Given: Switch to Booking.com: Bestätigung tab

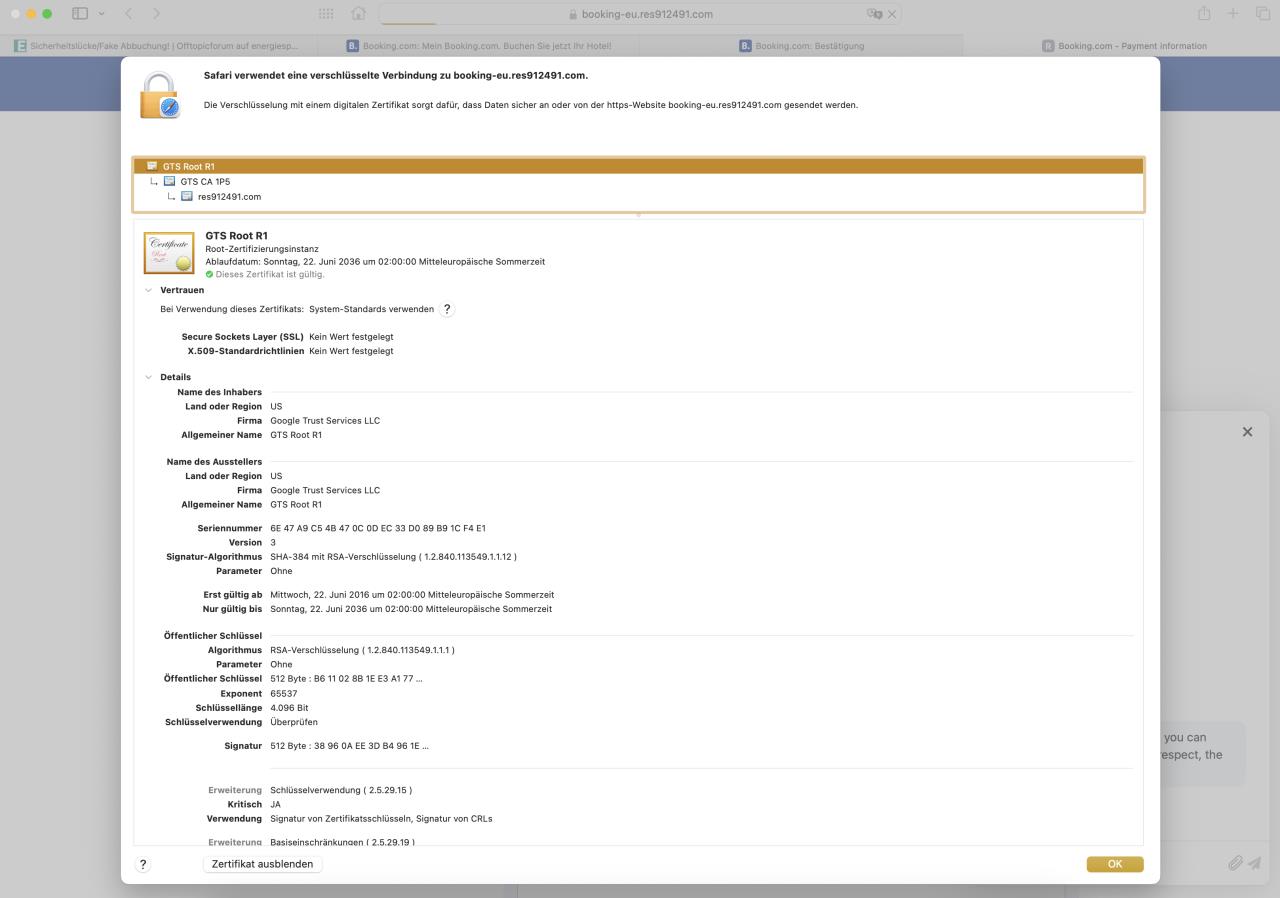Looking at the screenshot, I should point(801,46).
